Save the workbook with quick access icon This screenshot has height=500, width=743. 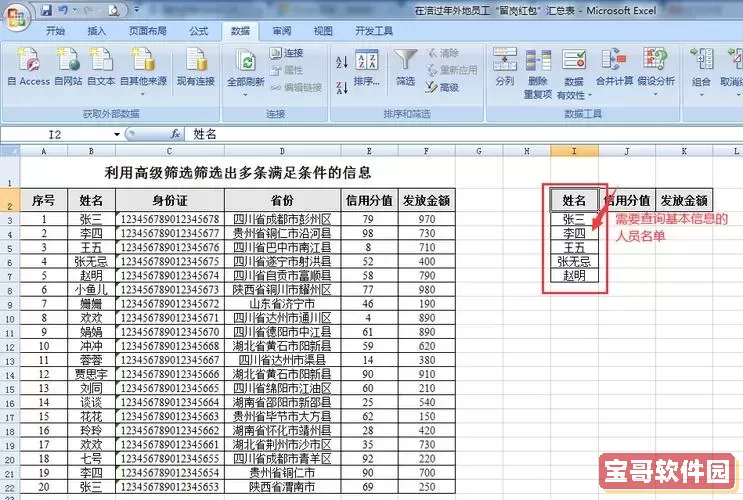tap(46, 10)
